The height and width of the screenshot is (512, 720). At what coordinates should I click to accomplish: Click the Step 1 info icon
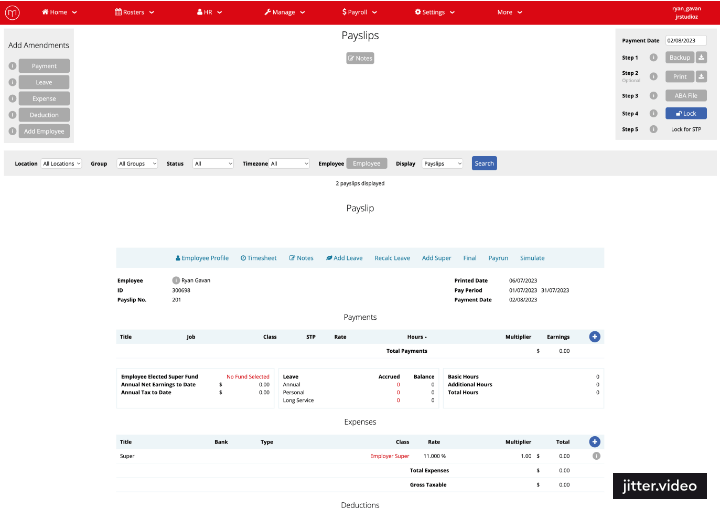point(653,57)
